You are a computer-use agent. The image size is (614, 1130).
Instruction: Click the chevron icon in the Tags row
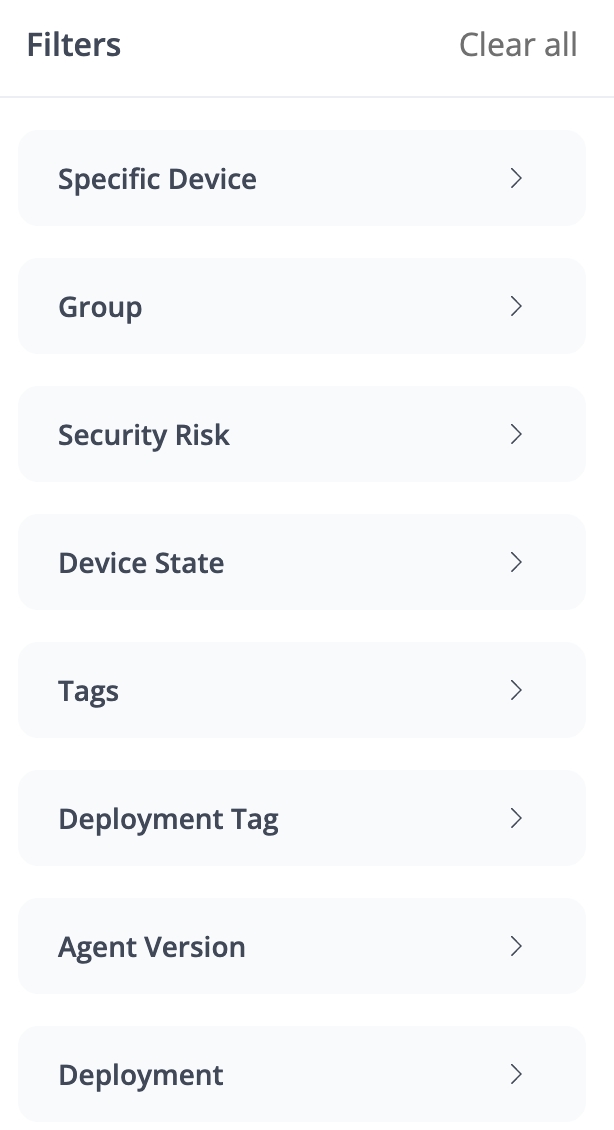click(x=516, y=690)
